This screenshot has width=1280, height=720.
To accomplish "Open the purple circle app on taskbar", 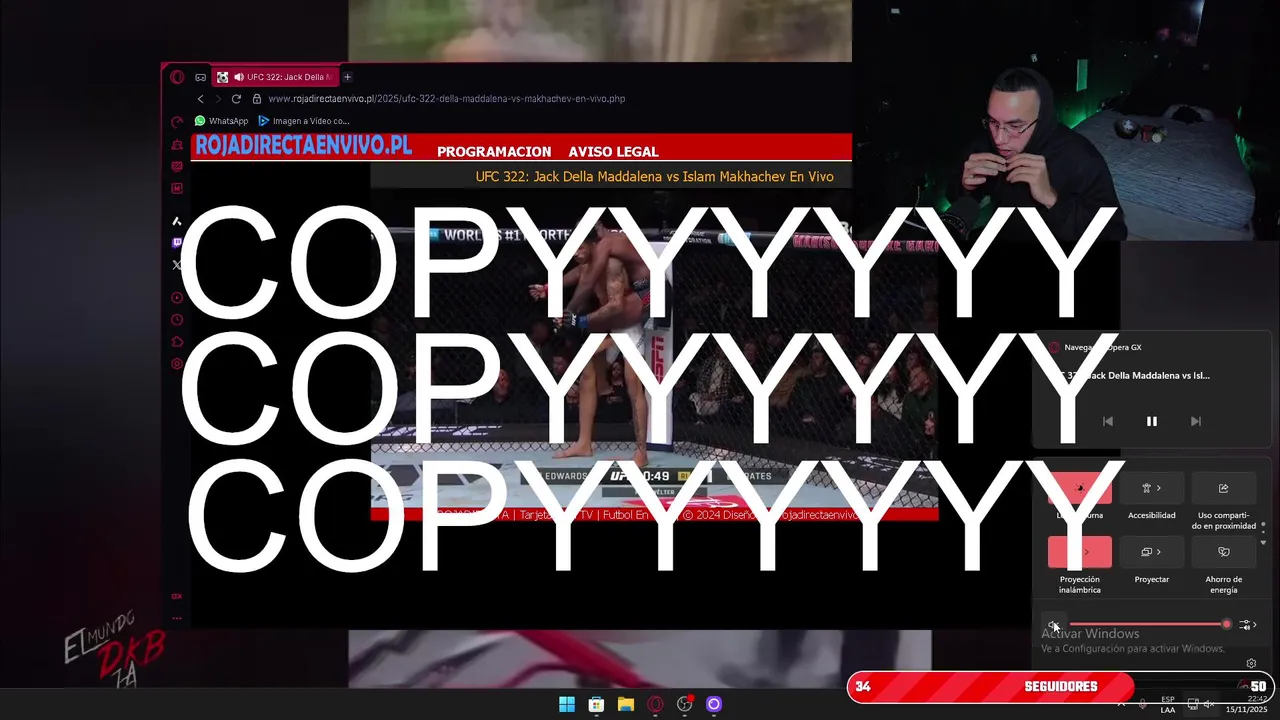I will point(714,704).
